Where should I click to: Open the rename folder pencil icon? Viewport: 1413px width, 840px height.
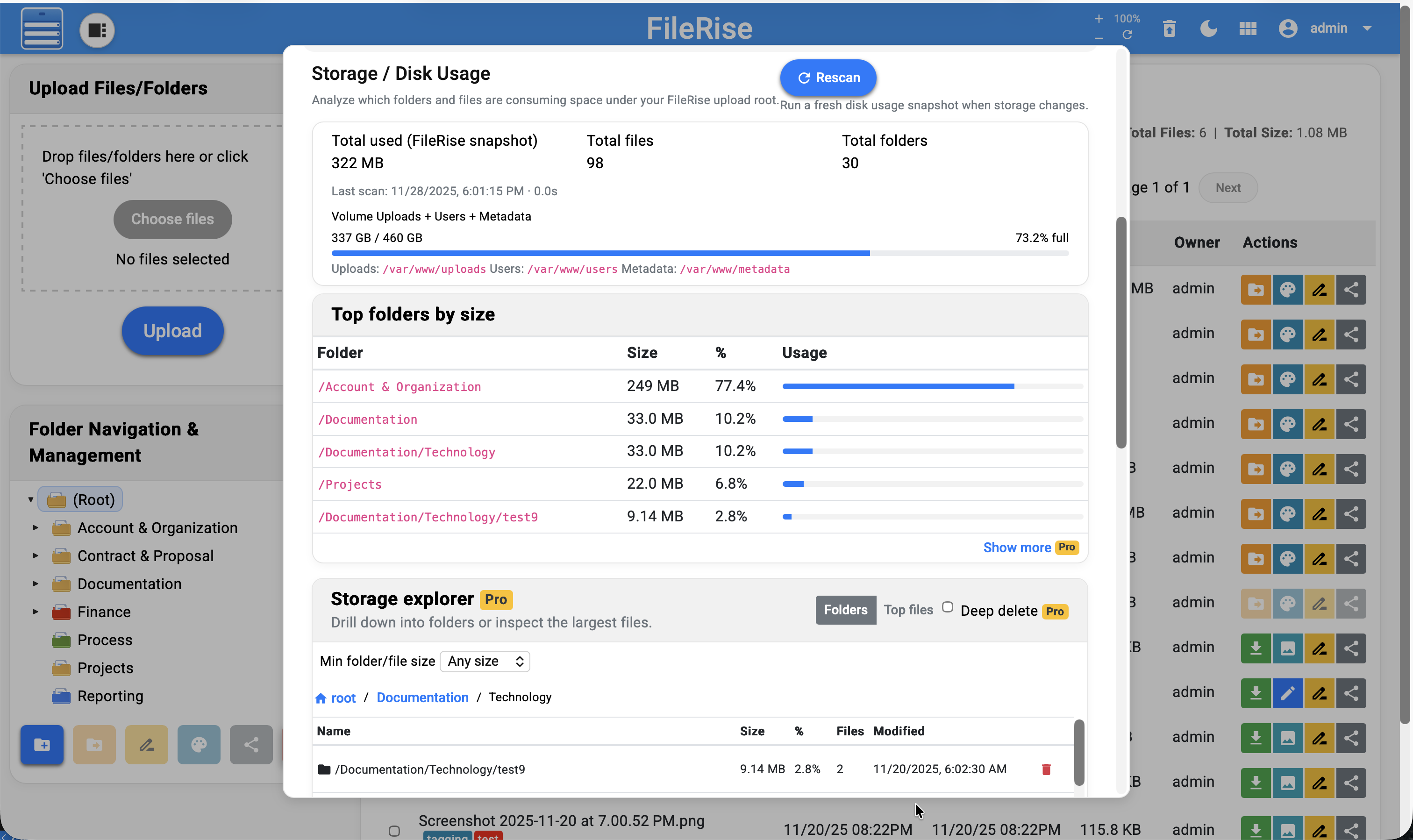tap(146, 745)
